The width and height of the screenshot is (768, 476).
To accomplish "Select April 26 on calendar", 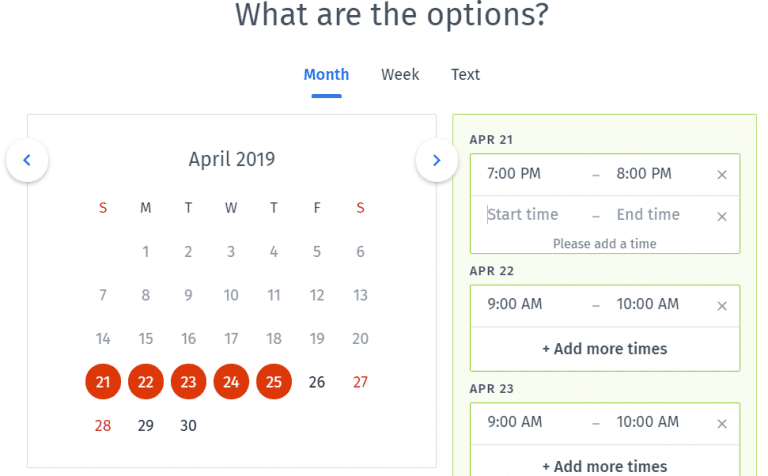I will 317,382.
